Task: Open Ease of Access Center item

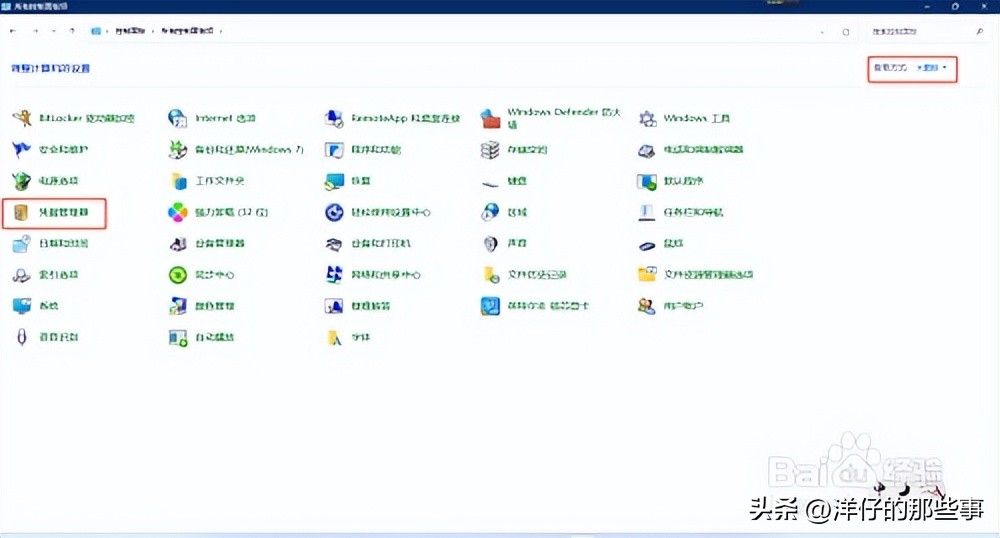Action: click(378, 212)
